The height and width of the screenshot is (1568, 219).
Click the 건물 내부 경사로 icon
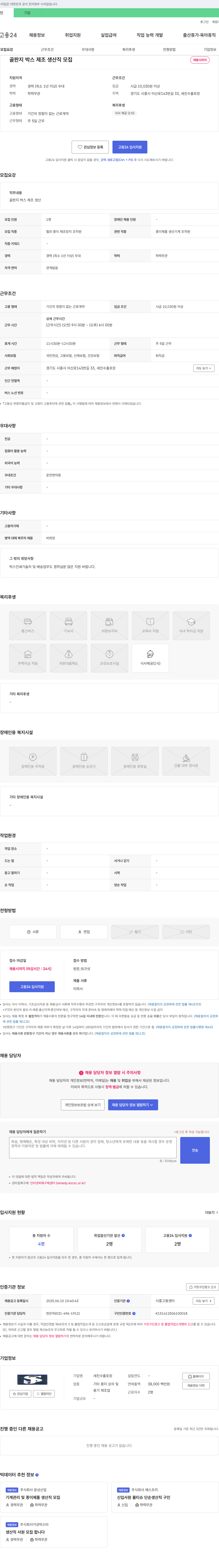tap(186, 761)
